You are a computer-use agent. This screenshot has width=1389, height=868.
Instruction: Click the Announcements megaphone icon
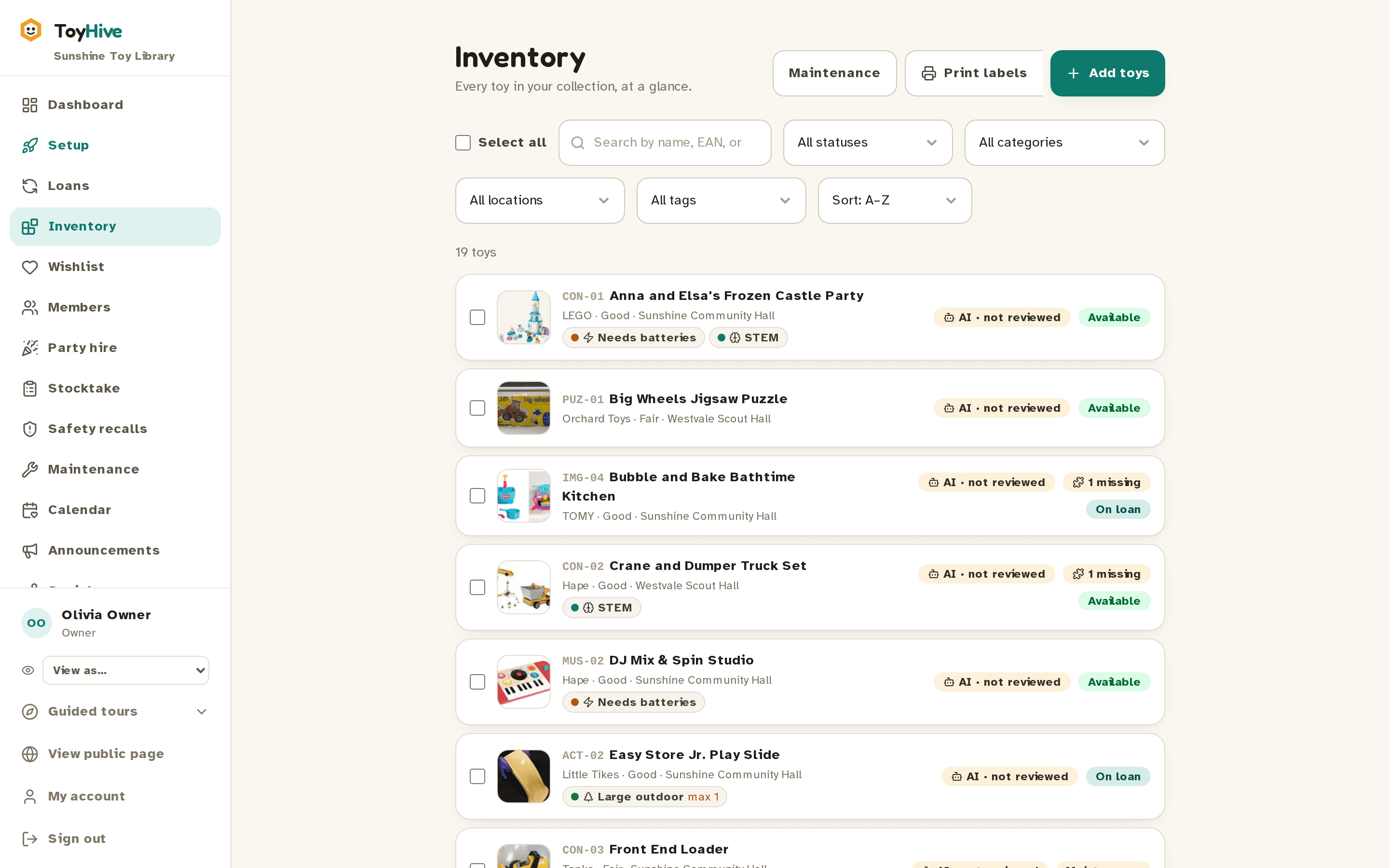click(x=30, y=551)
